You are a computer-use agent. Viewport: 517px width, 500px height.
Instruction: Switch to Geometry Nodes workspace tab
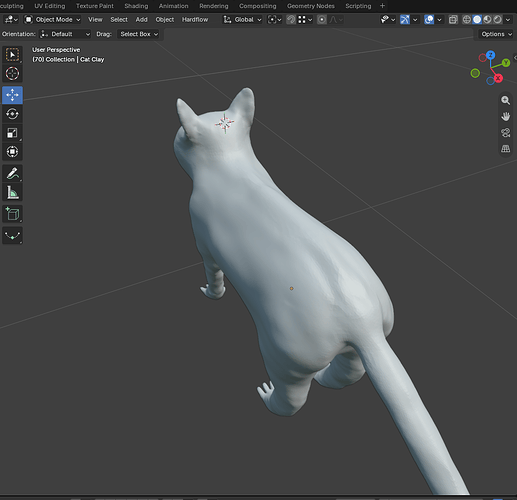311,6
